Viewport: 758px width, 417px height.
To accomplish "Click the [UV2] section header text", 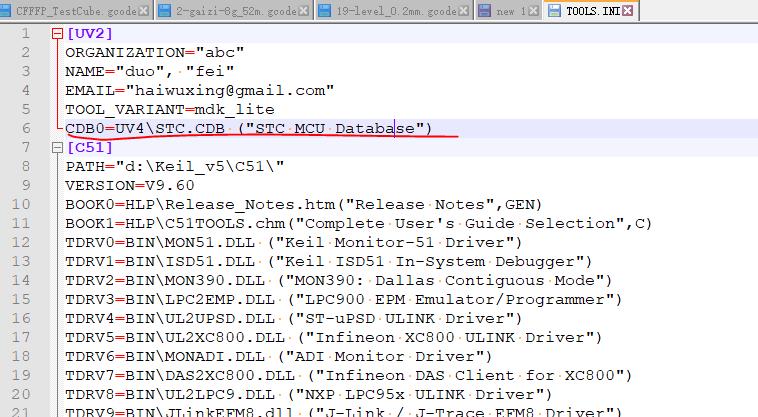I will tap(90, 33).
